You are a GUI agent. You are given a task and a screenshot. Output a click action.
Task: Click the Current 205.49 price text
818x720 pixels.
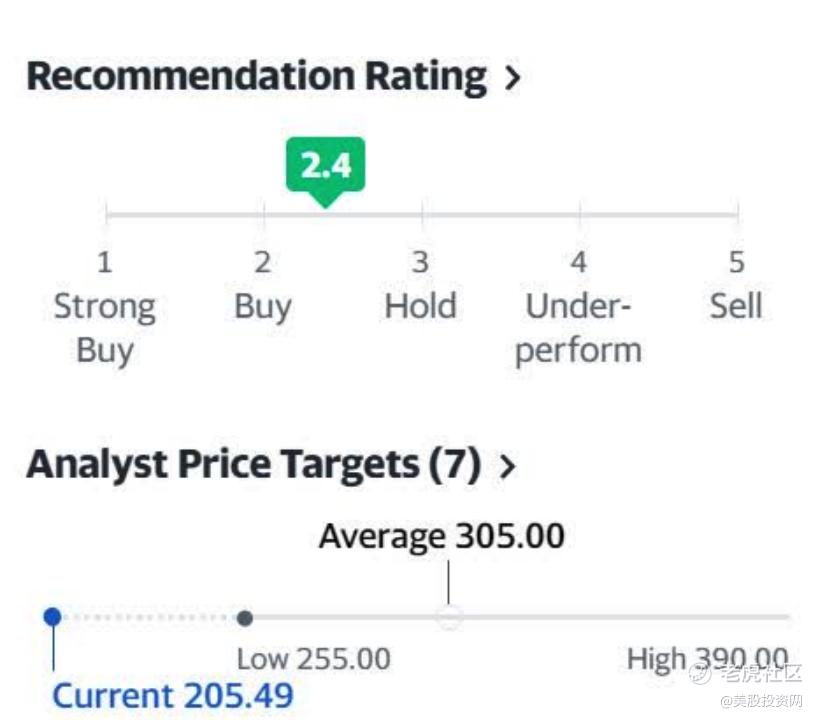point(173,695)
